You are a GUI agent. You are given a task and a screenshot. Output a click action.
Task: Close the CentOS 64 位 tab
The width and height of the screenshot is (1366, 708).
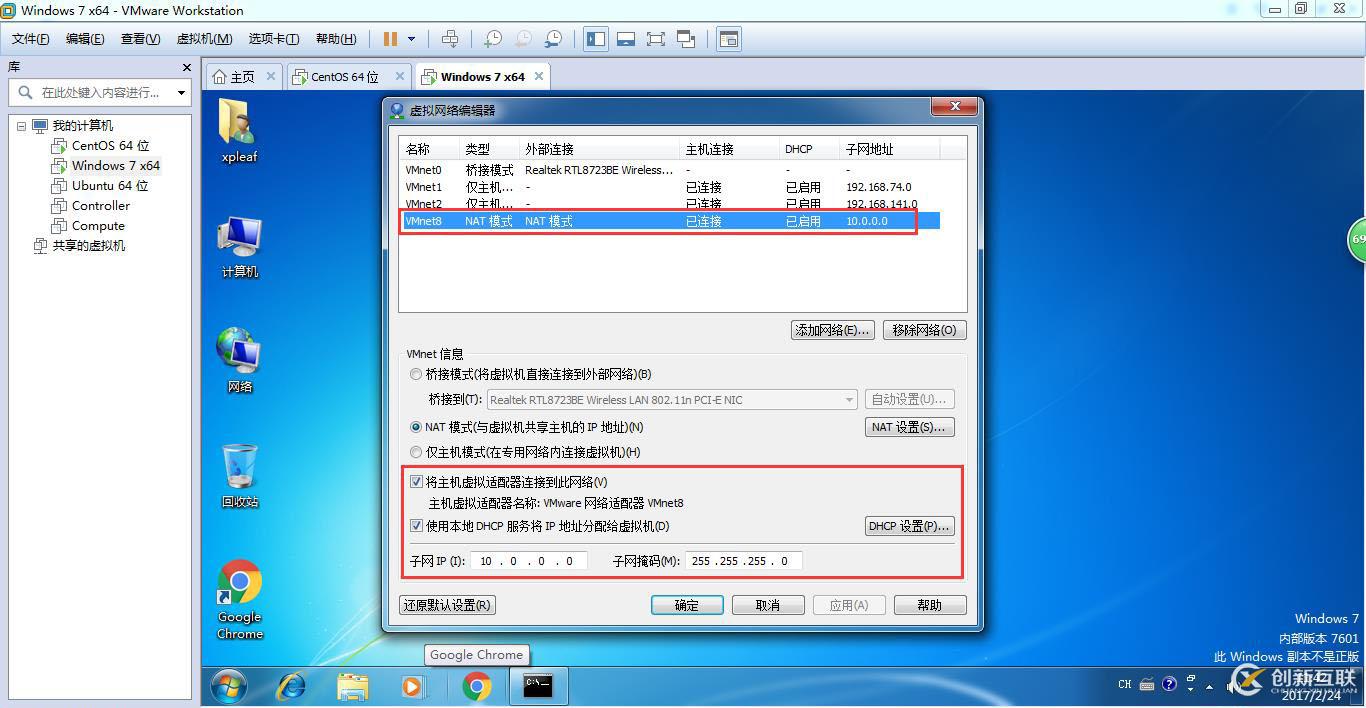click(399, 76)
